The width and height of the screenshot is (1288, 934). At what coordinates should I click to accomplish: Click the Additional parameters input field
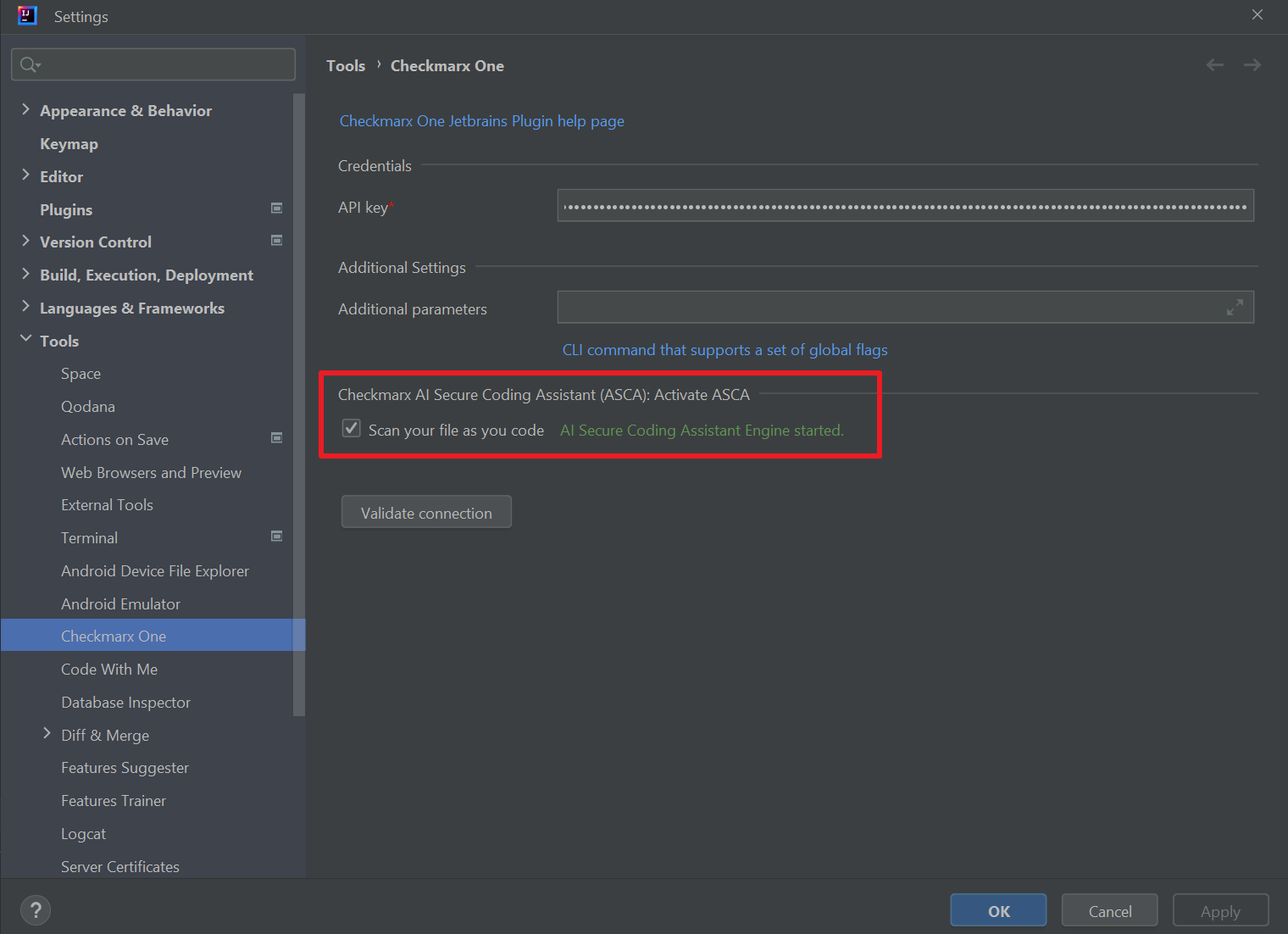click(x=905, y=308)
